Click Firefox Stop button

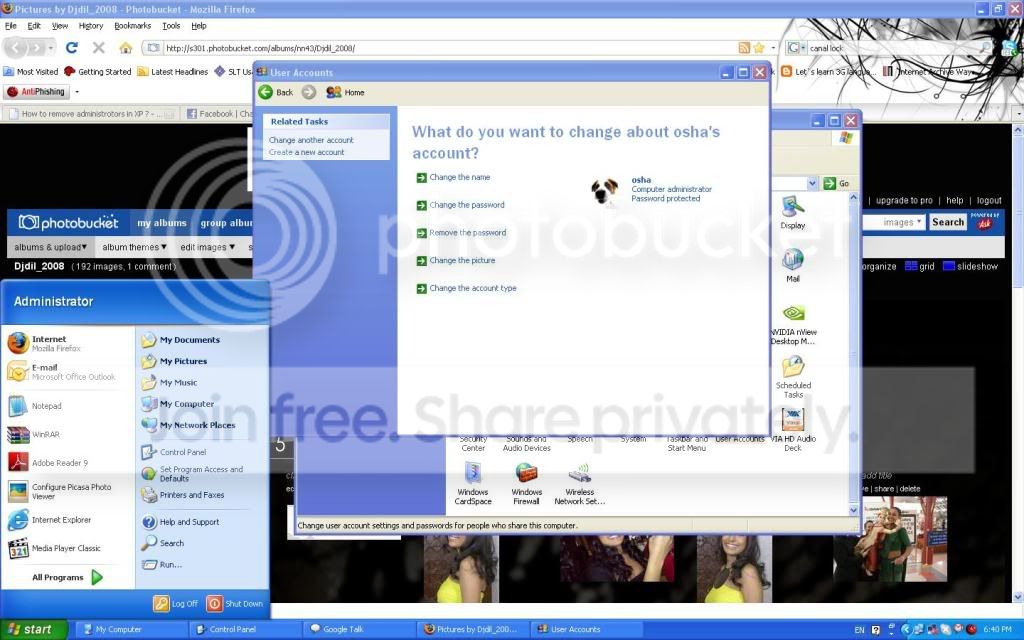[99, 48]
